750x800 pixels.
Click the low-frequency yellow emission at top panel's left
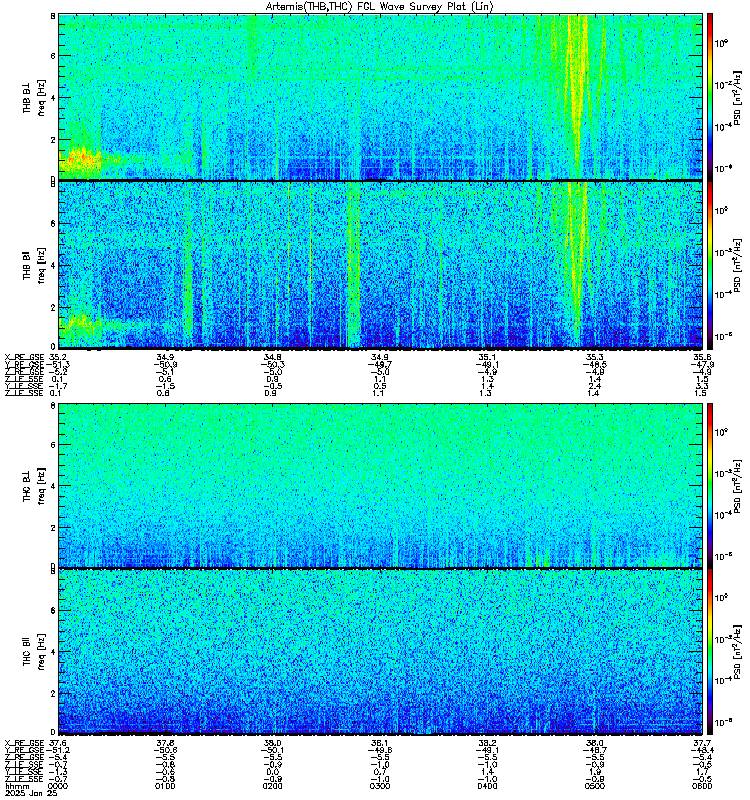tap(80, 158)
